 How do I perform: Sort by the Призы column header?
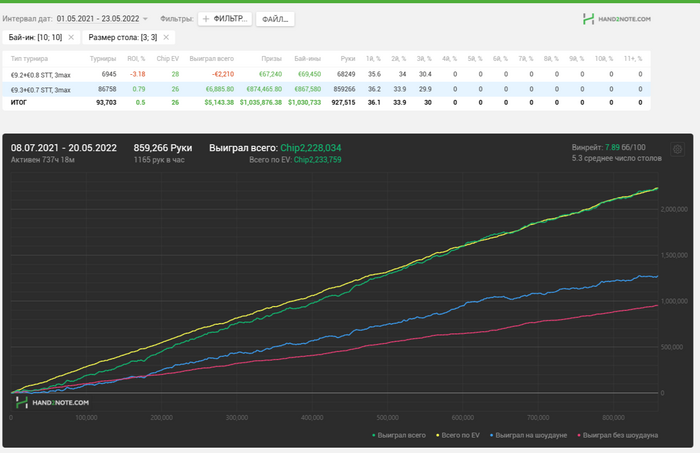[x=271, y=58]
